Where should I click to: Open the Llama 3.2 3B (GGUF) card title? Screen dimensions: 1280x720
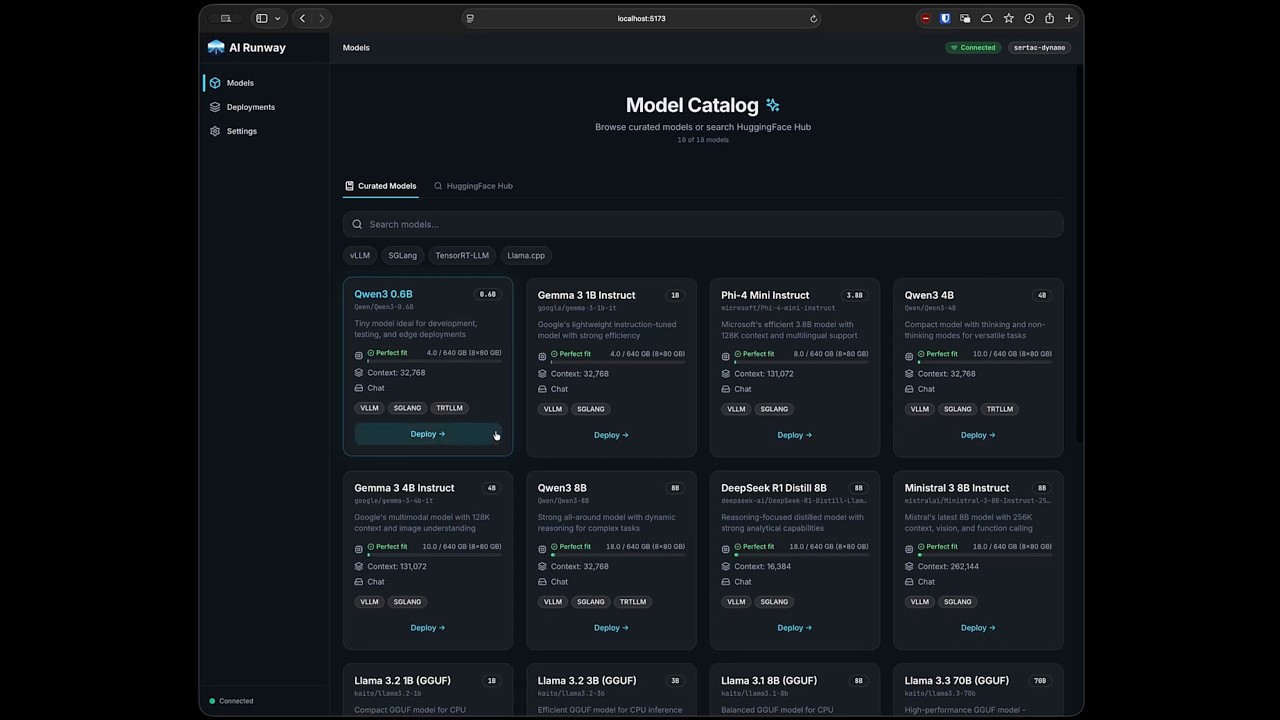(x=587, y=681)
